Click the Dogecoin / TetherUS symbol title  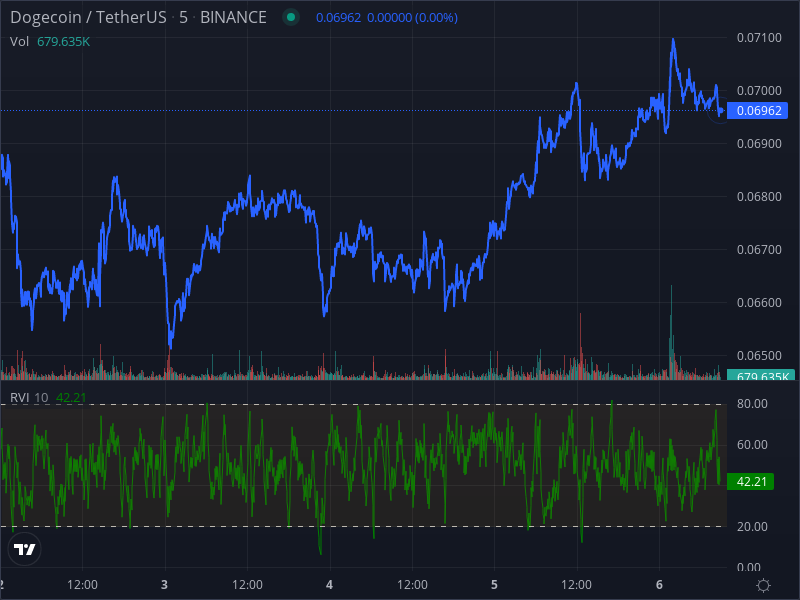[88, 17]
